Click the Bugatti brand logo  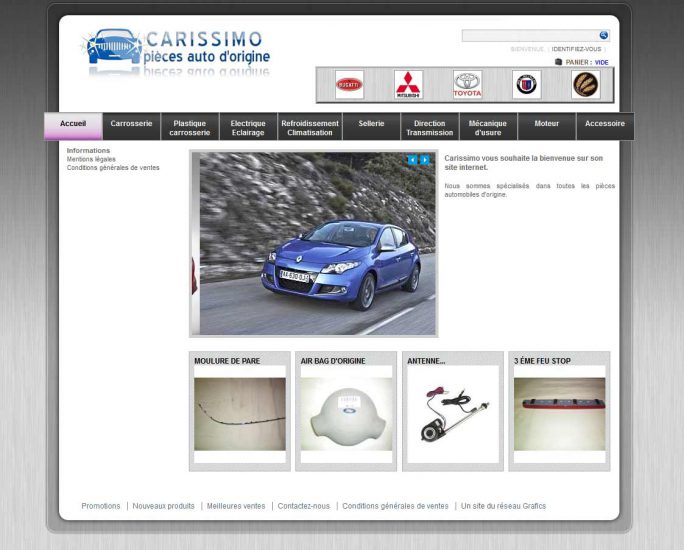(349, 85)
